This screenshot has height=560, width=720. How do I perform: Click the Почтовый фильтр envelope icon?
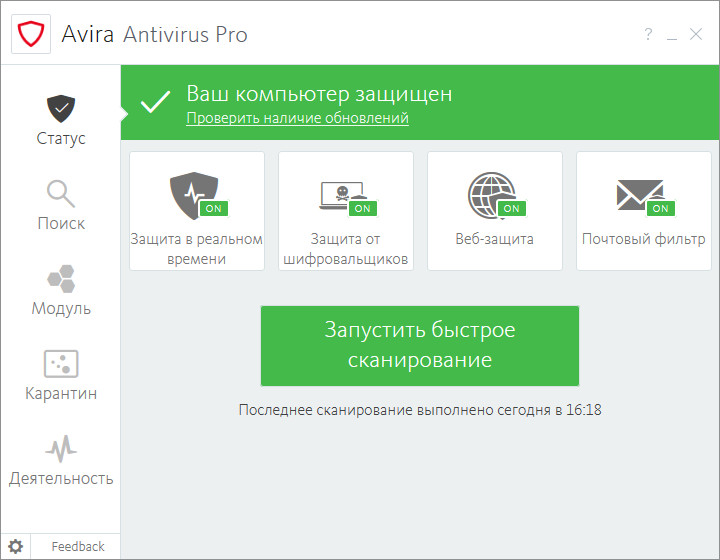pos(636,194)
